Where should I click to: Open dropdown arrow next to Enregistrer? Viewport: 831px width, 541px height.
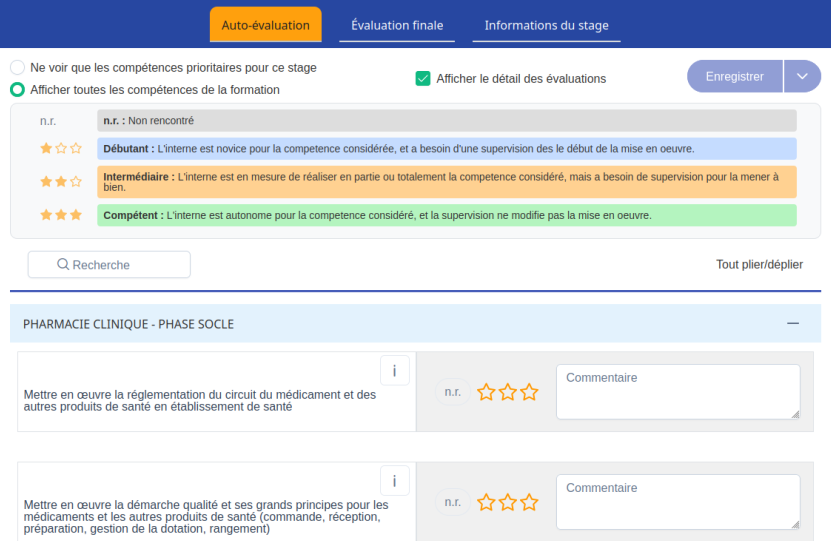pos(802,76)
